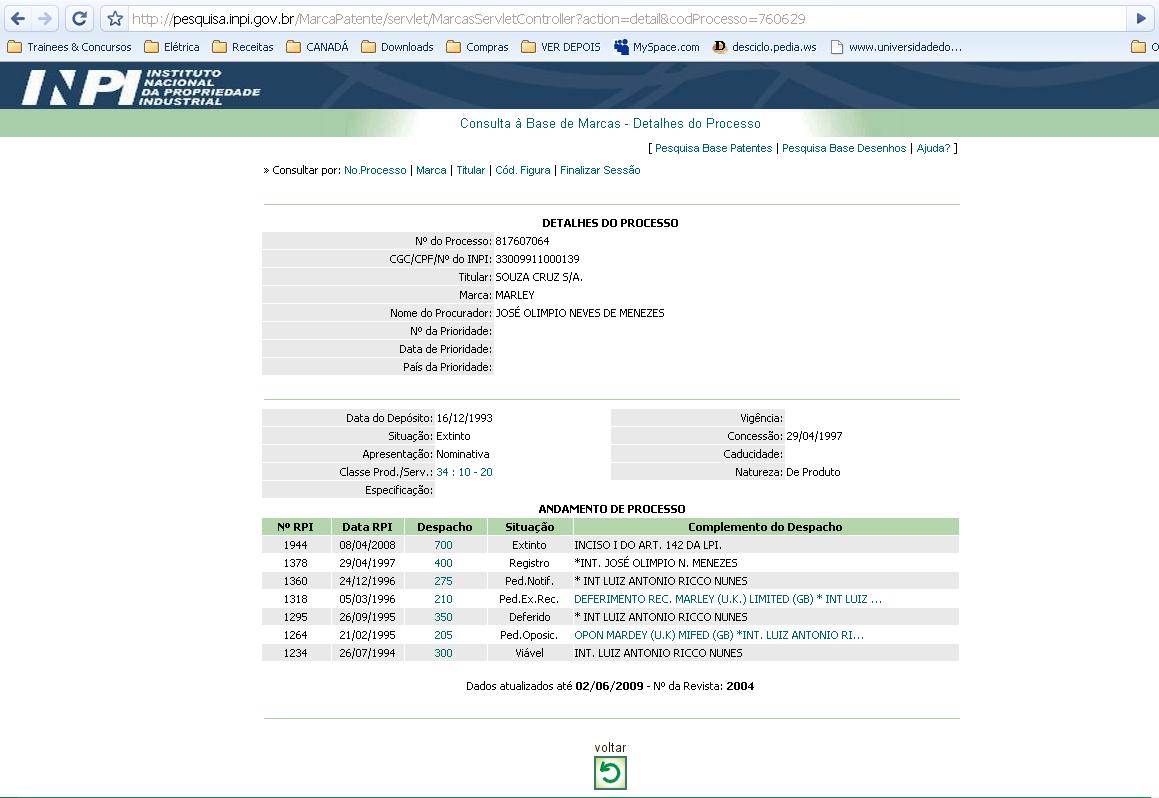
Task: Open the Ajuda? help link
Action: coord(934,148)
